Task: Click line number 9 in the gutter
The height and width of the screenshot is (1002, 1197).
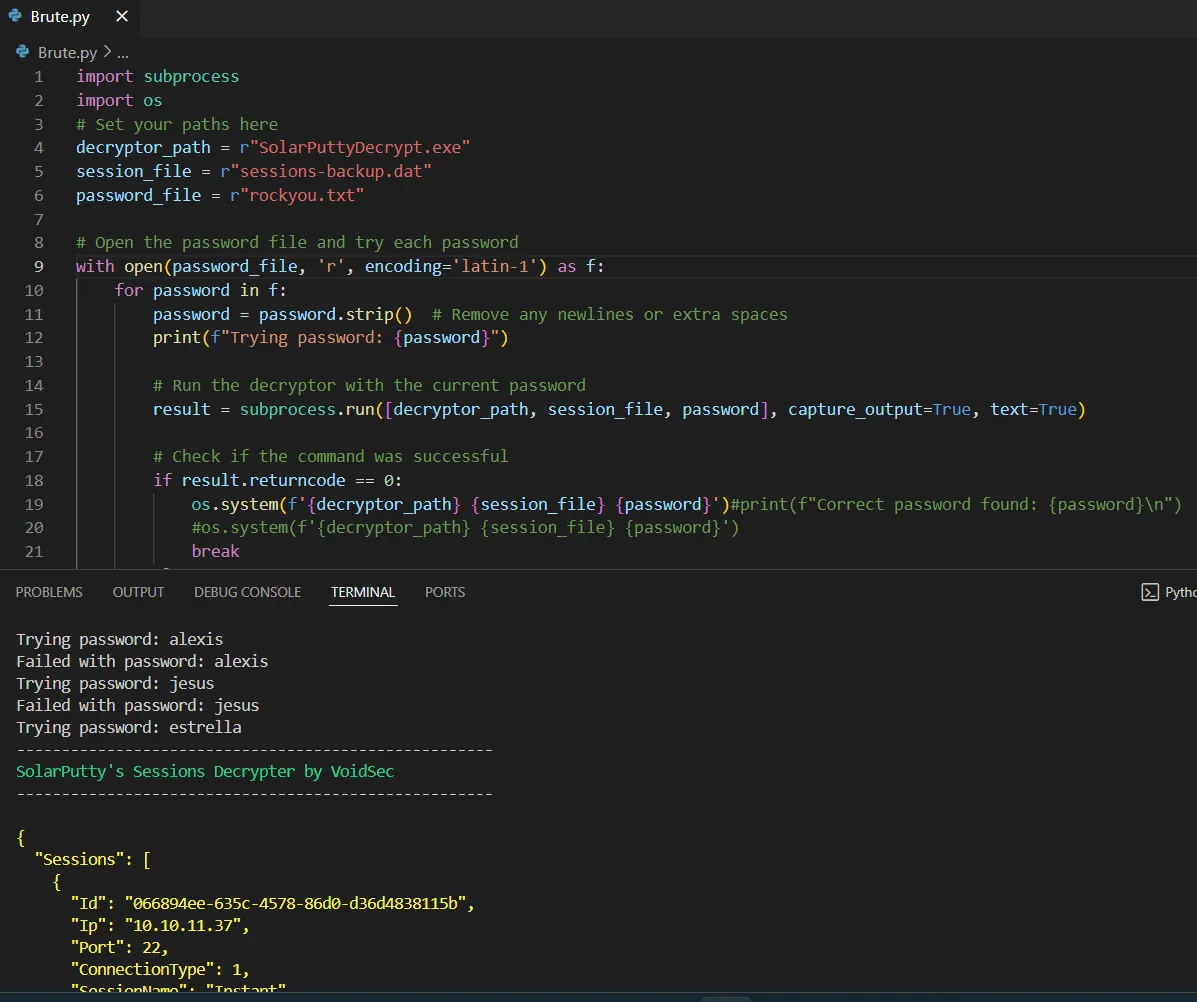Action: click(38, 266)
